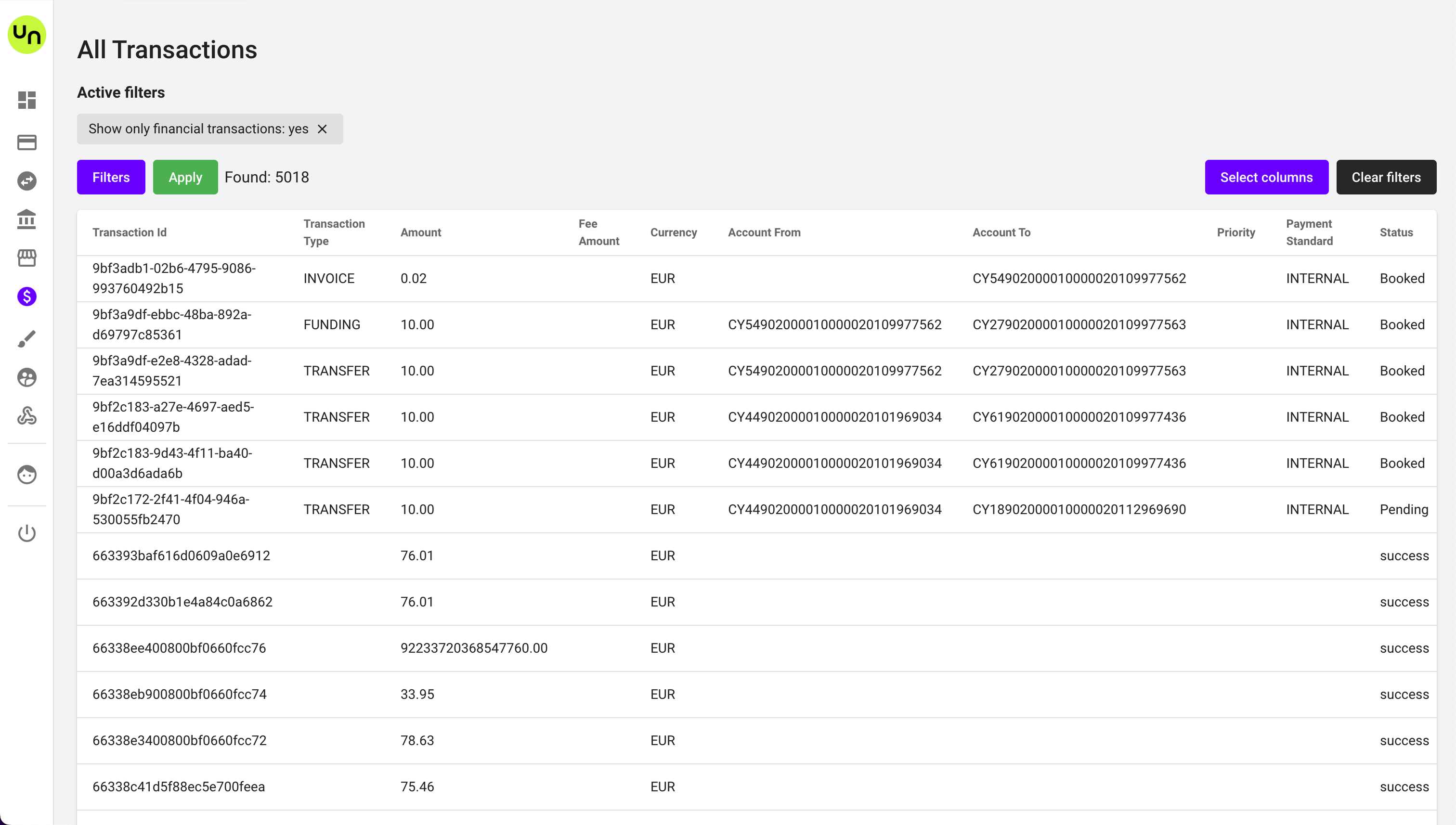
Task: Click the 0.02 amount cell
Action: (x=413, y=278)
